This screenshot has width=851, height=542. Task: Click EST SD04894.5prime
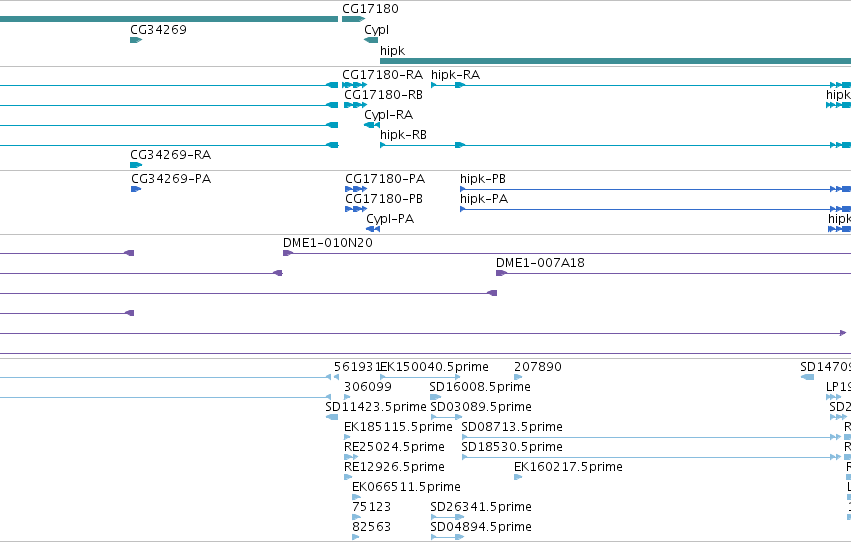(447, 537)
